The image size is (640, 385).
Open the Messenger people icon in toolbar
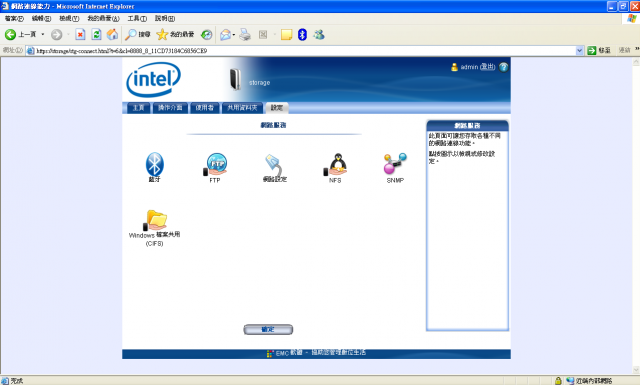tap(319, 35)
